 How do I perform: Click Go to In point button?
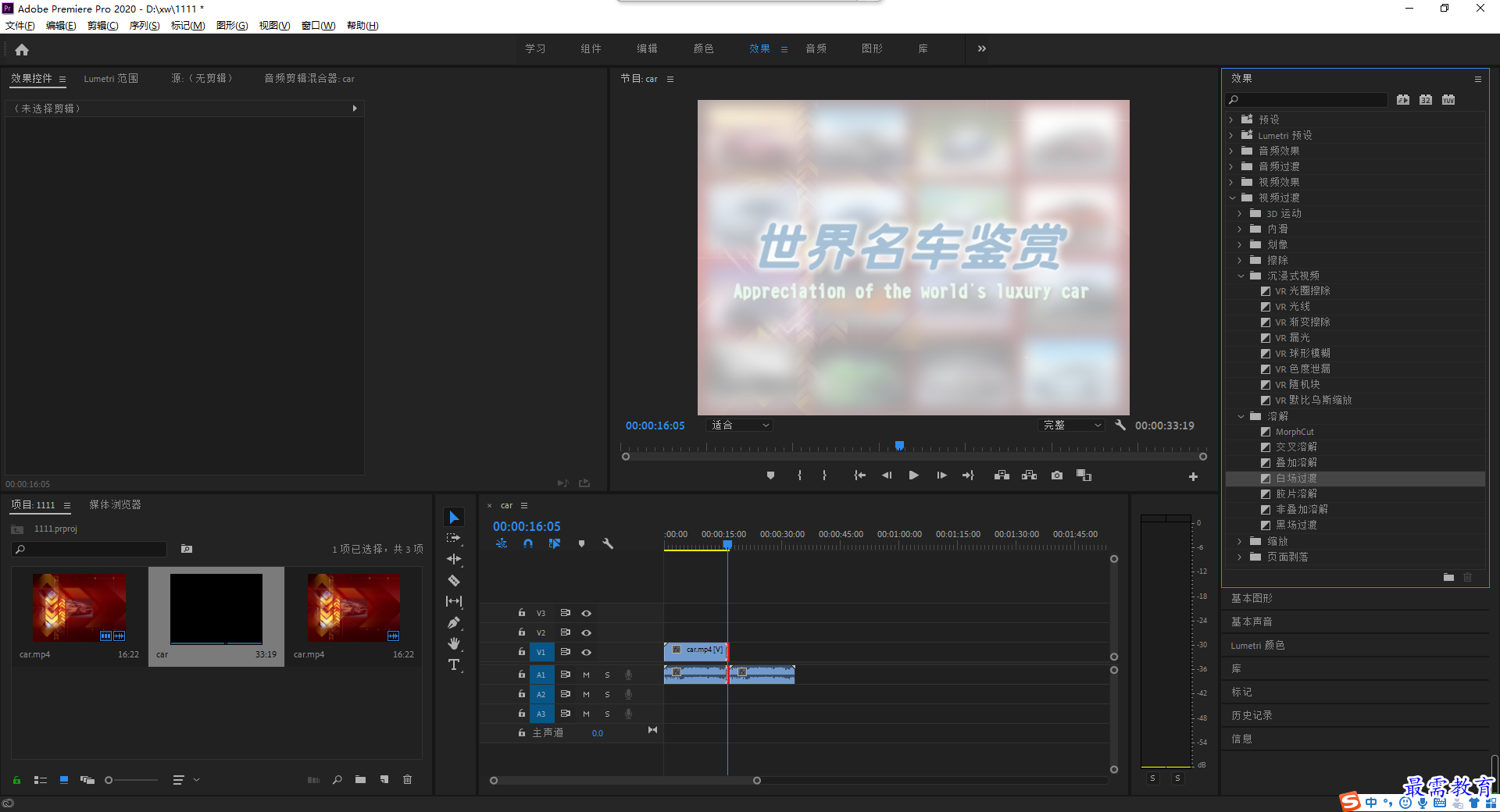[x=859, y=475]
